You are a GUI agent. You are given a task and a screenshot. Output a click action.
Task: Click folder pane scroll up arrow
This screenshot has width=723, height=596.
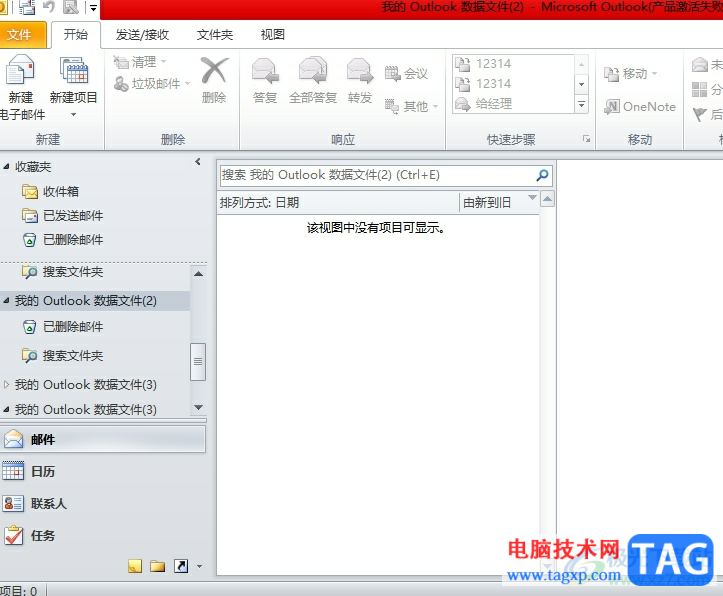(198, 274)
